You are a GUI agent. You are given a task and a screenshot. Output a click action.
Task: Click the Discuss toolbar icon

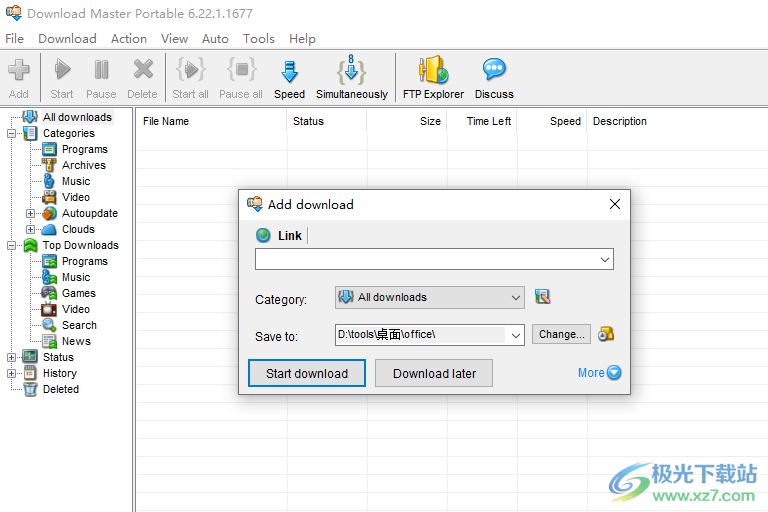coord(494,78)
